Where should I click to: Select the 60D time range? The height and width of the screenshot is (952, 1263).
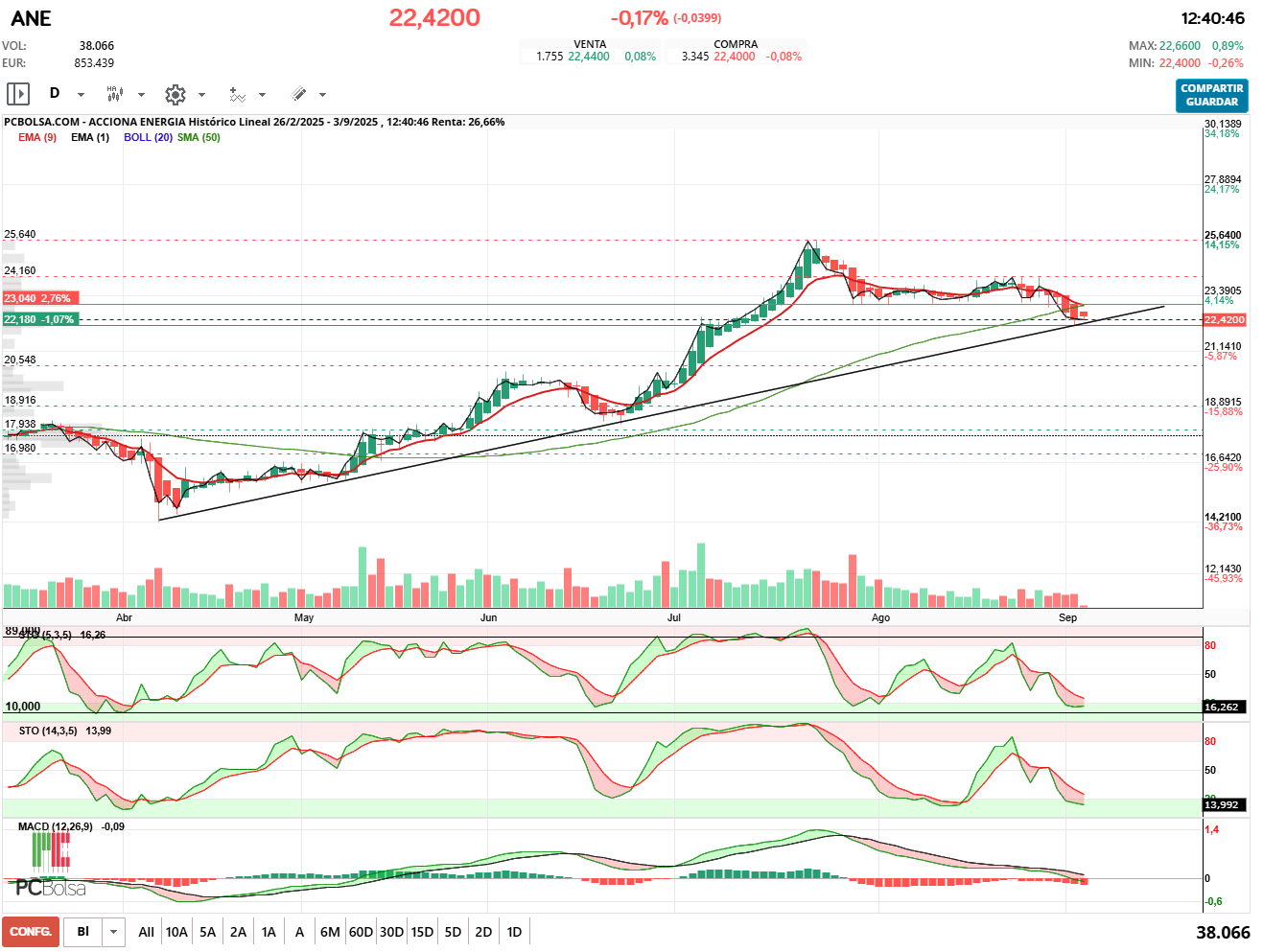coord(361,932)
